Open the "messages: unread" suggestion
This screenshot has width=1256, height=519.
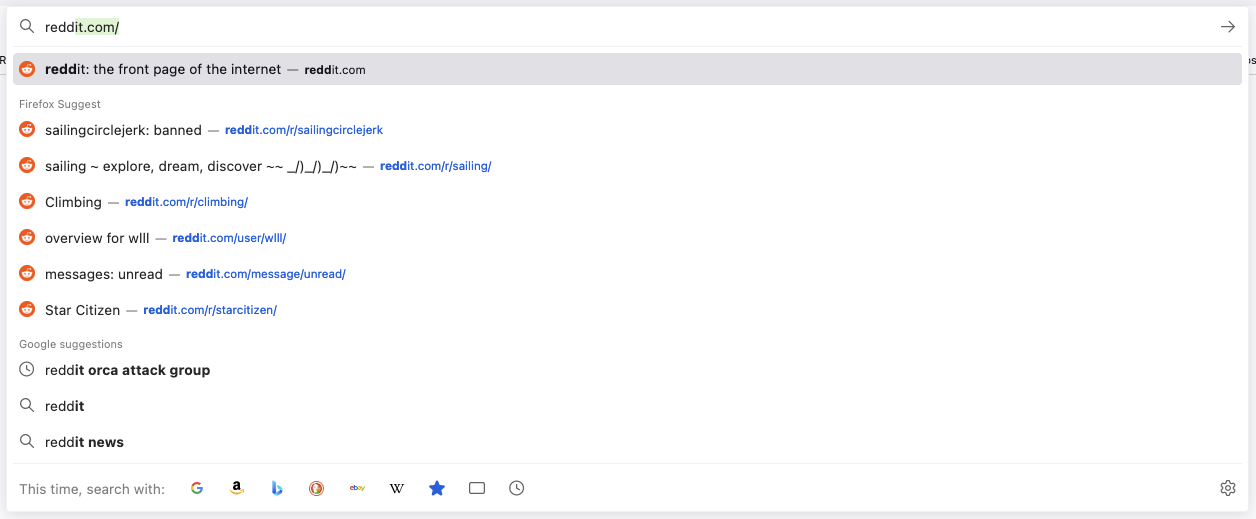[x=627, y=274]
